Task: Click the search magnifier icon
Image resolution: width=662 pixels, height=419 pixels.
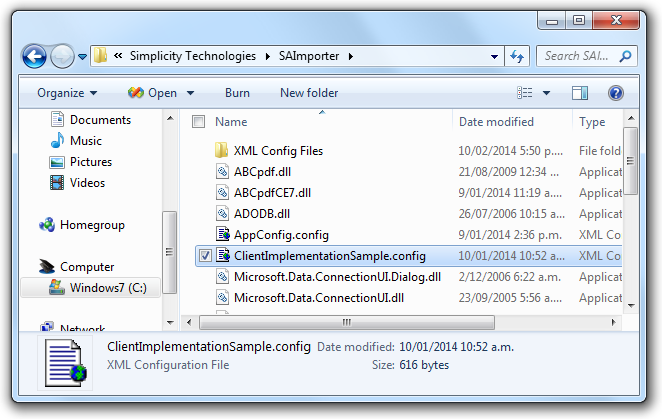Action: point(626,56)
